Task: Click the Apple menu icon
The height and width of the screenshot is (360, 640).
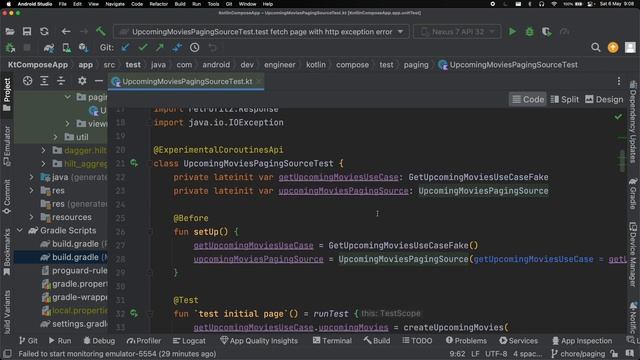Action: coord(8,4)
